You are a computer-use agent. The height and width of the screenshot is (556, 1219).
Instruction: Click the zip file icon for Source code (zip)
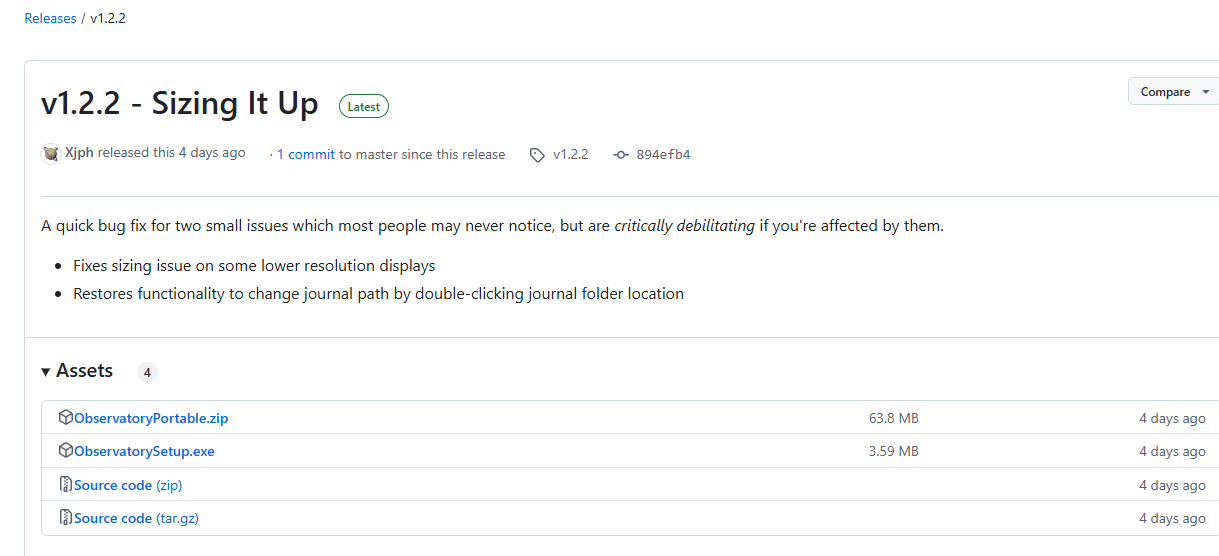66,484
